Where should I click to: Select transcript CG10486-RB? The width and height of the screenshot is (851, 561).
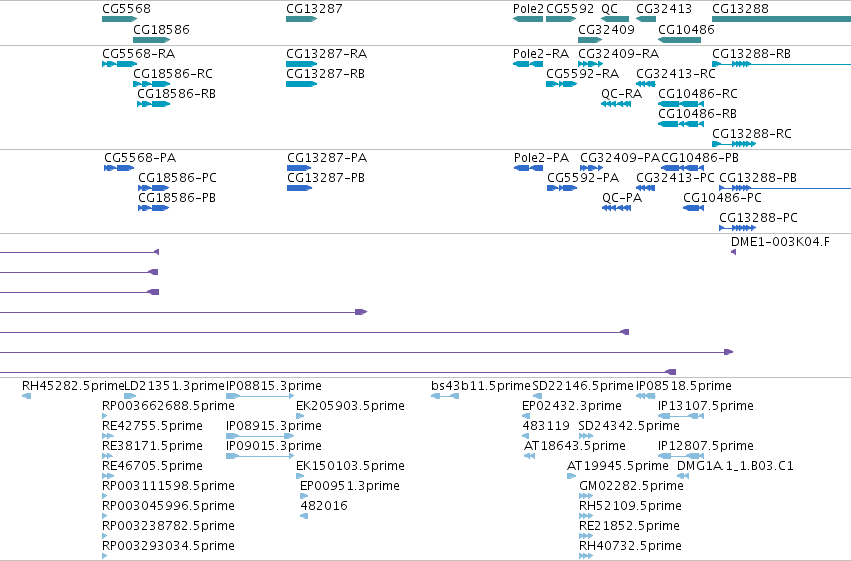click(697, 114)
